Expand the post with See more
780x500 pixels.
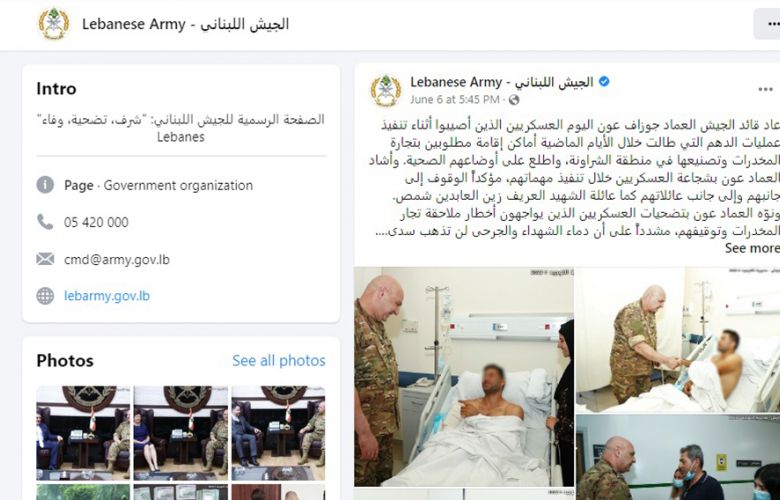752,248
